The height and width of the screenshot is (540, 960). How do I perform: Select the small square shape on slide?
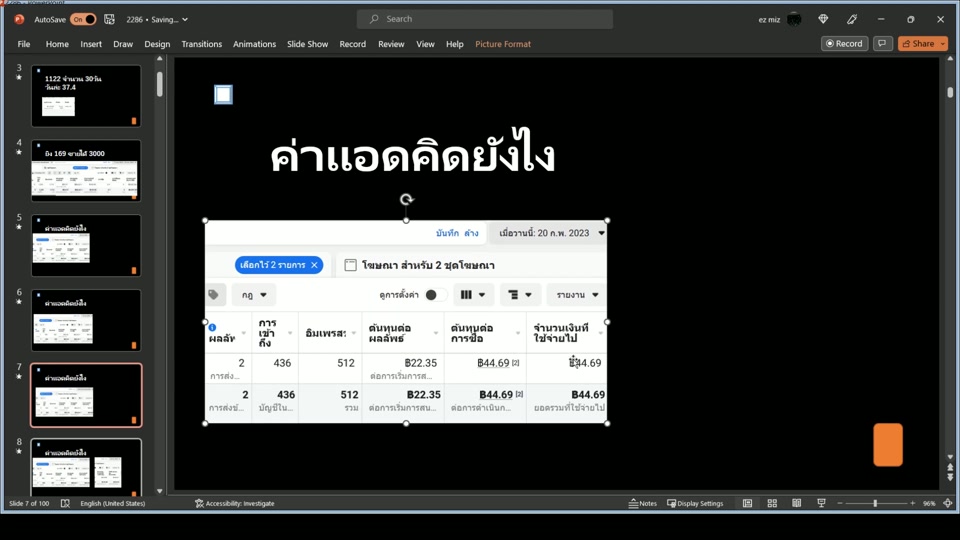[x=223, y=94]
